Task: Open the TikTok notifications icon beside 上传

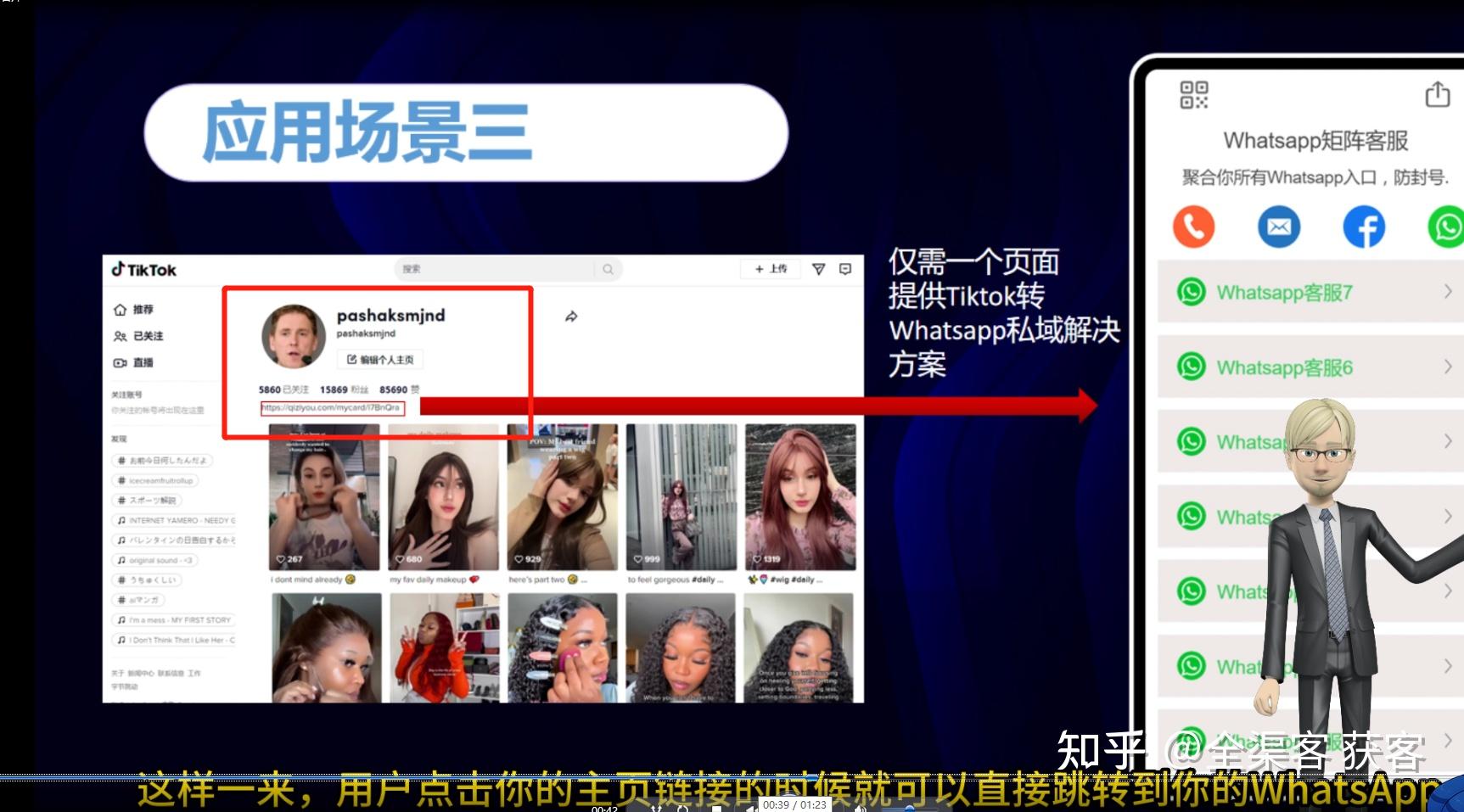Action: [819, 269]
